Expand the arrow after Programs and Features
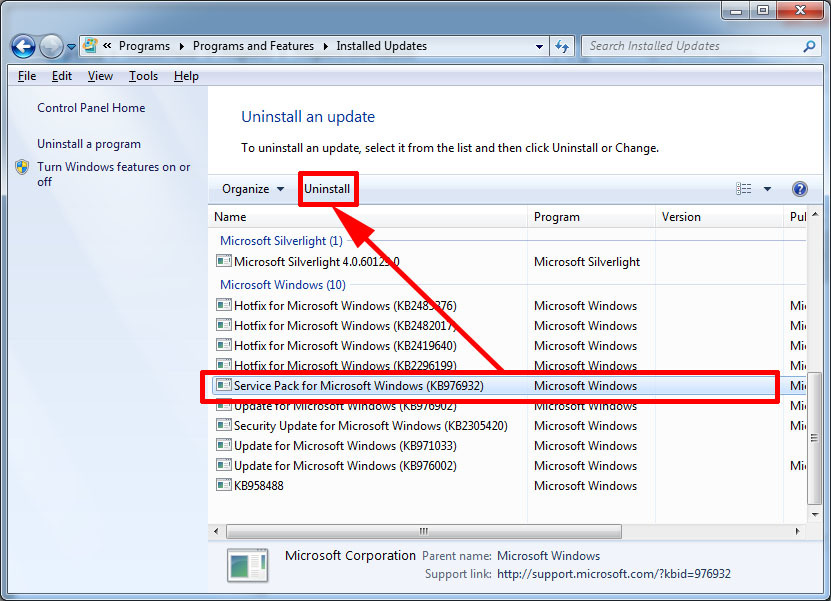Screen dimensions: 831x601 [325, 46]
